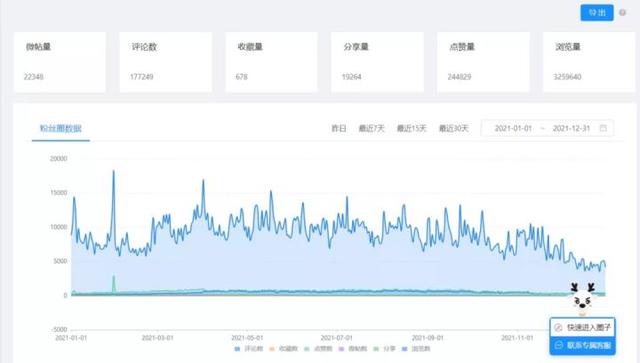Open end date 2021-12-31 picker

[571, 128]
